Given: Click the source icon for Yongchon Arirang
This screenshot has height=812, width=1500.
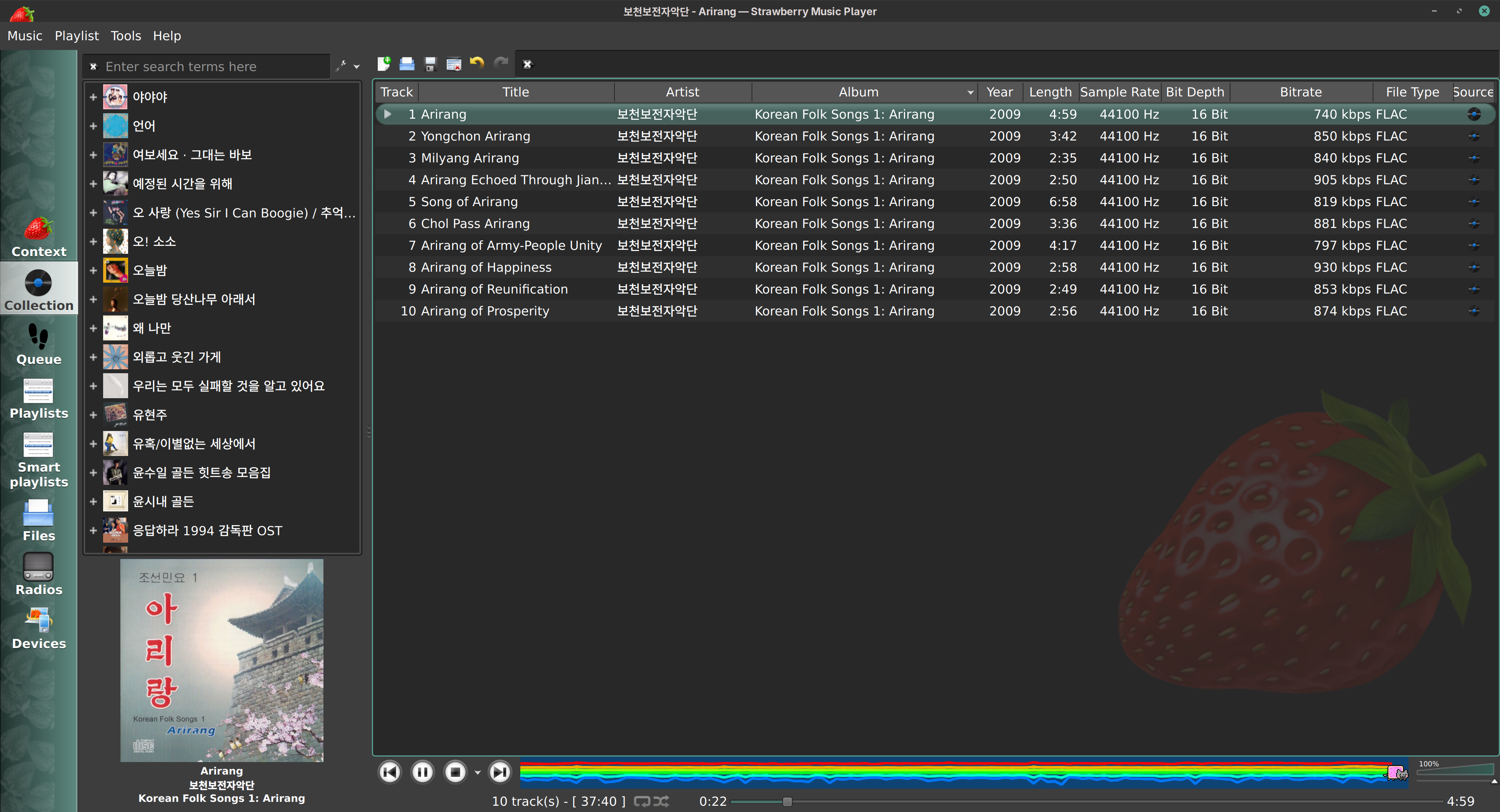Looking at the screenshot, I should tap(1474, 136).
